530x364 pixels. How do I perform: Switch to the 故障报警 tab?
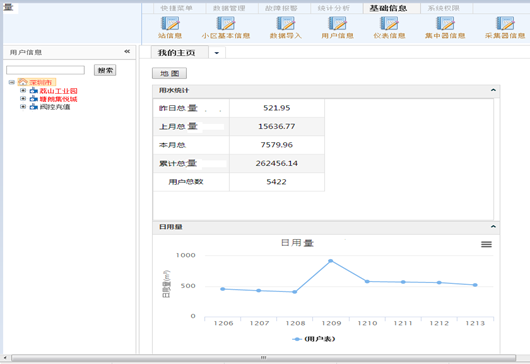pyautogui.click(x=282, y=8)
